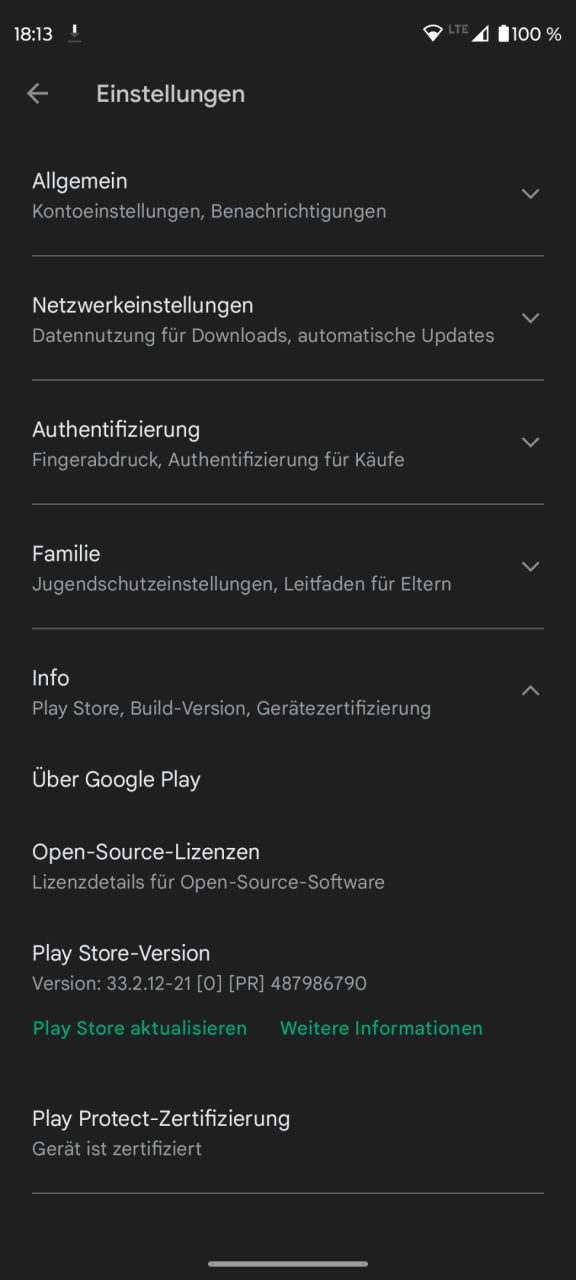Expand the Authentifizierung chevron
Image resolution: width=576 pixels, height=1280 pixels.
(531, 442)
